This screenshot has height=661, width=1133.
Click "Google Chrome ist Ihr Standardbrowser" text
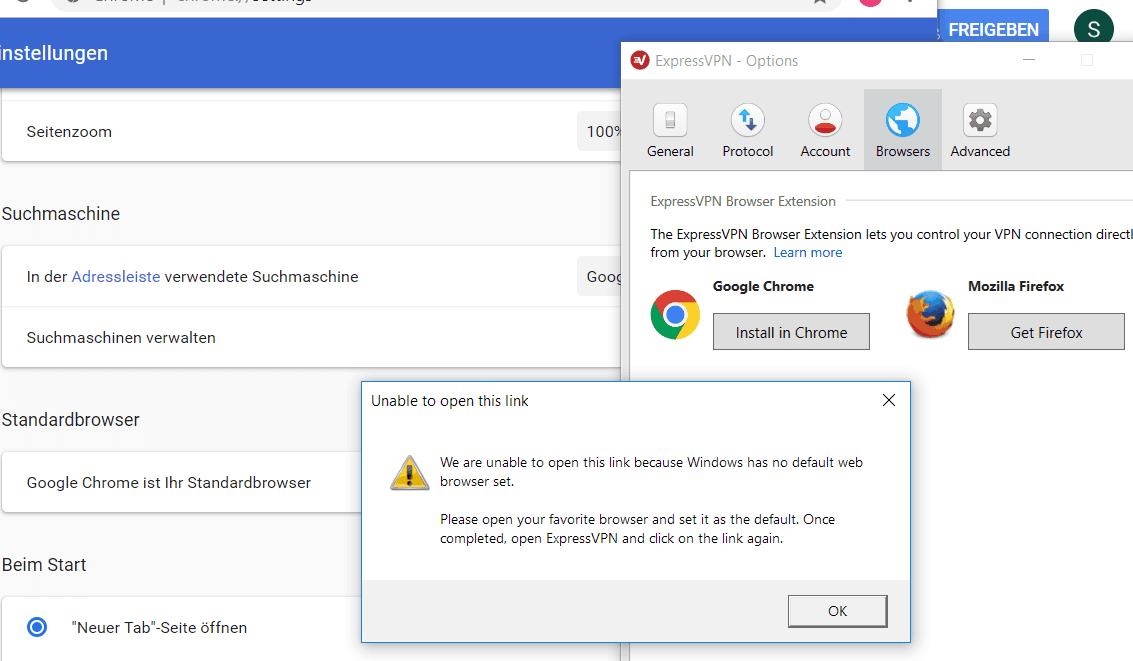pyautogui.click(x=169, y=483)
